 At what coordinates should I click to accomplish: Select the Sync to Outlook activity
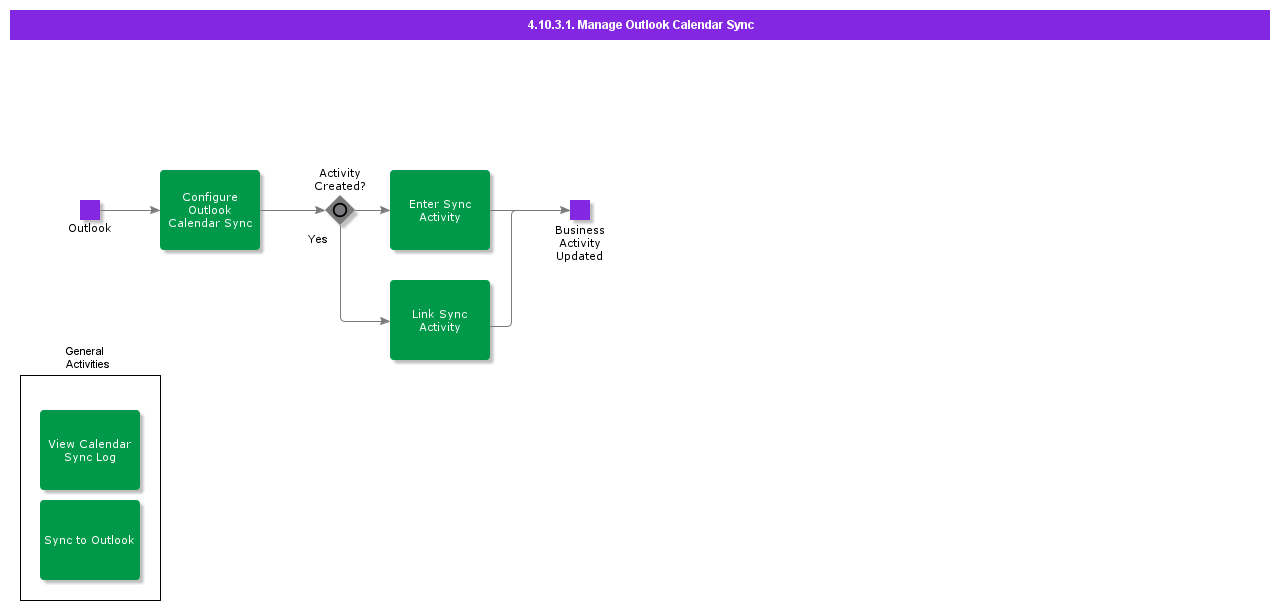89,540
